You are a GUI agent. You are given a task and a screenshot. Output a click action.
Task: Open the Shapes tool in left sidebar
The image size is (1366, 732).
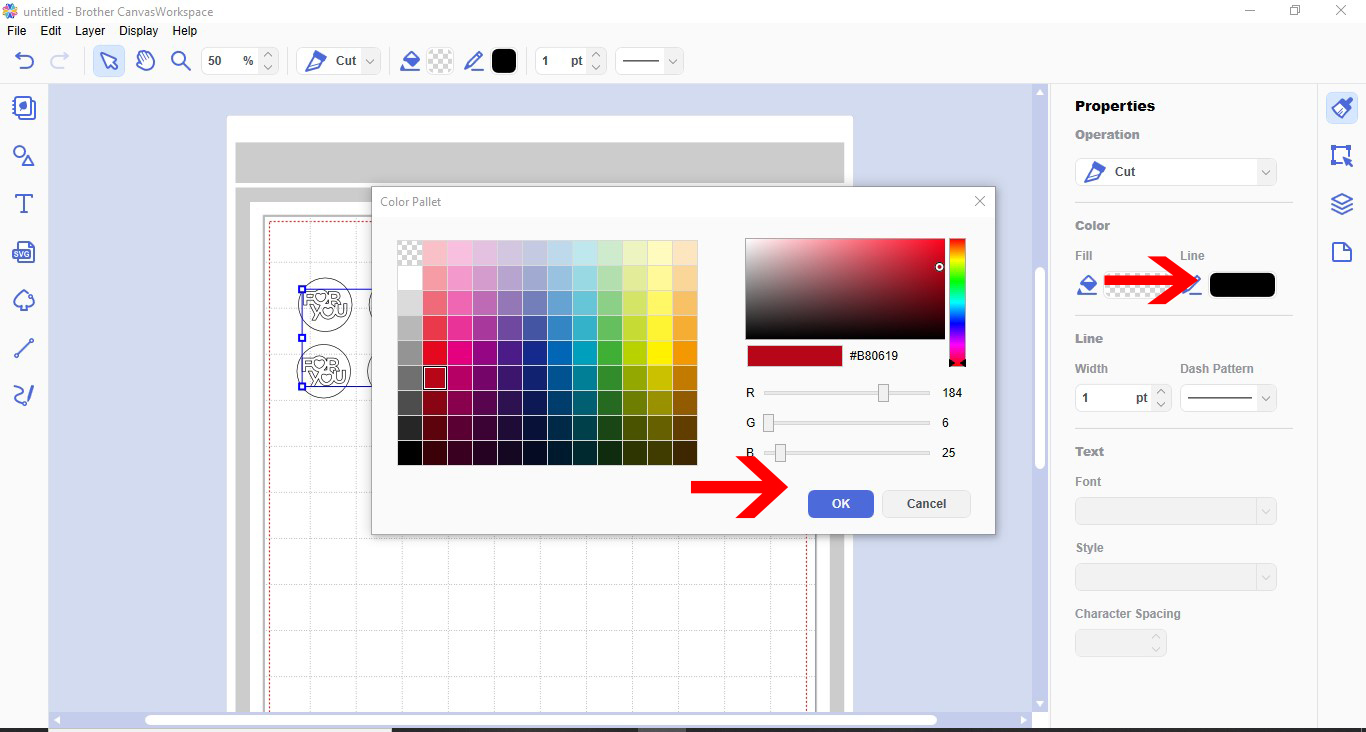tap(24, 156)
